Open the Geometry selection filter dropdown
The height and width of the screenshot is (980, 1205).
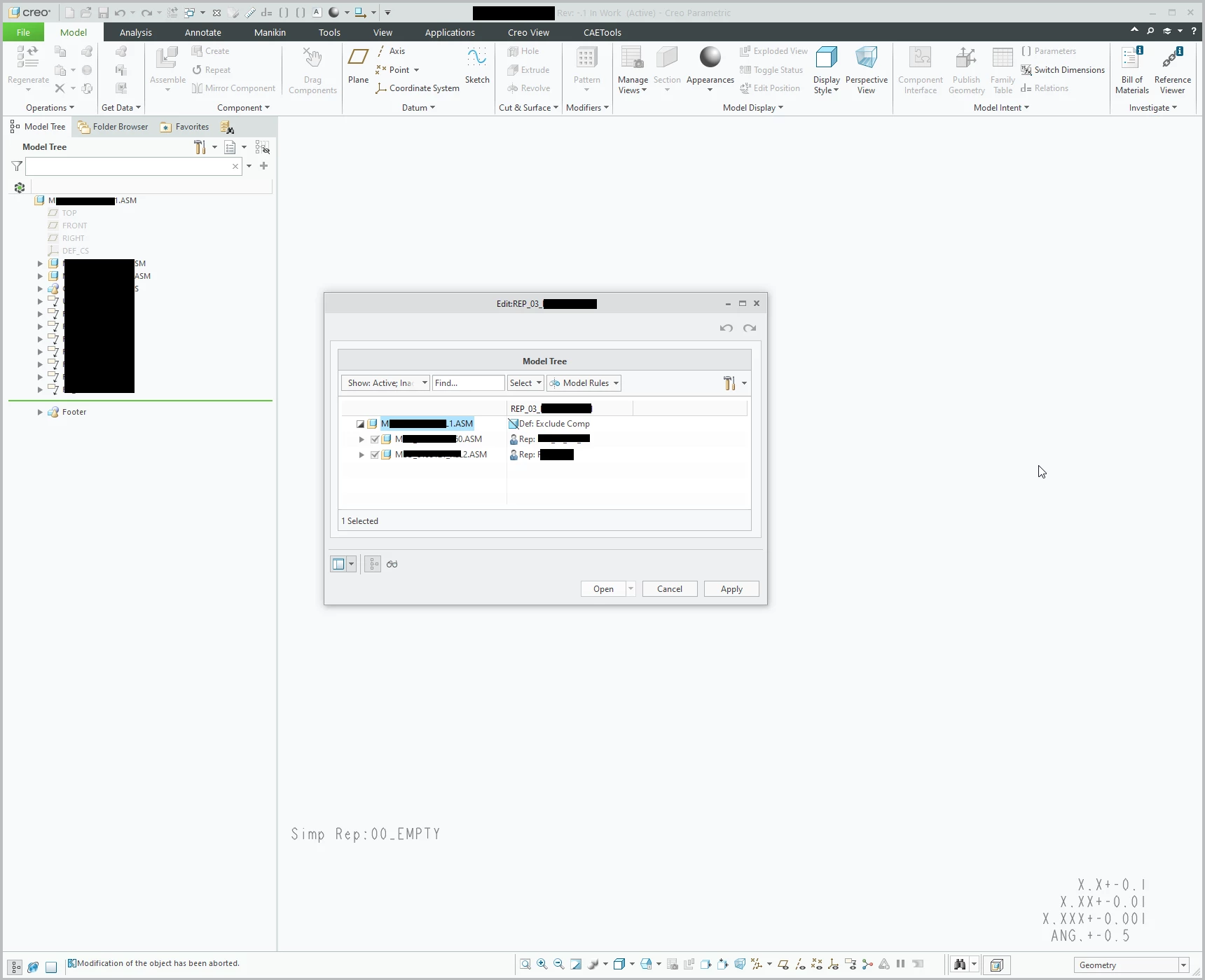pyautogui.click(x=1131, y=965)
